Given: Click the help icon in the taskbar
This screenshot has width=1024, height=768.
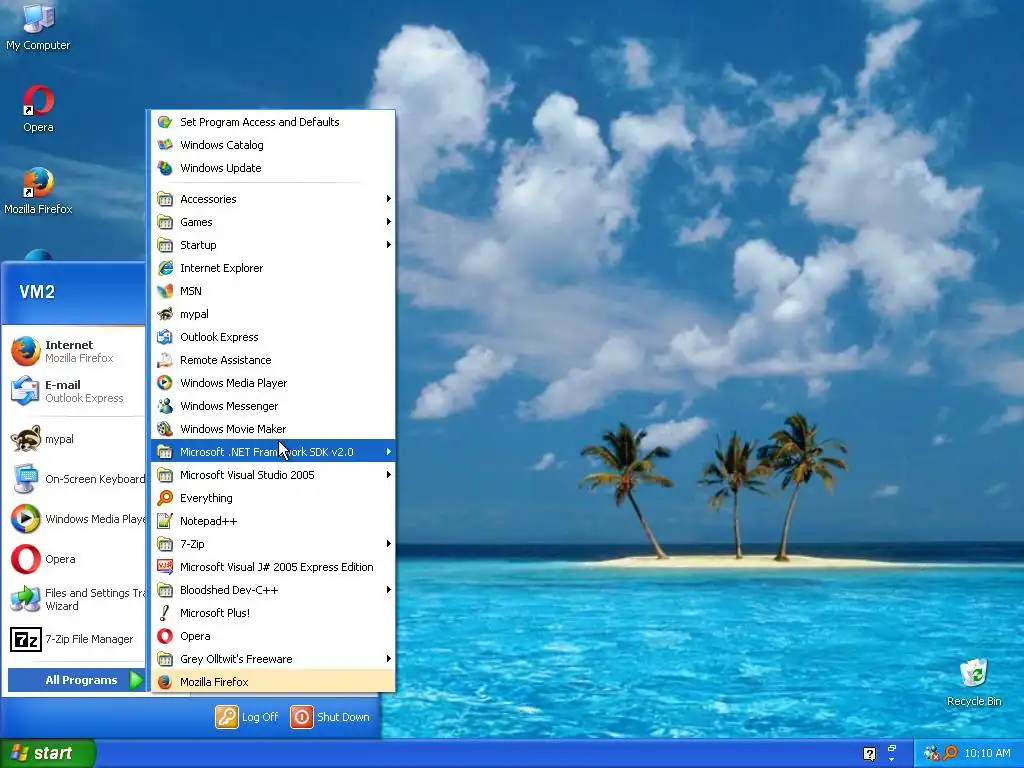Looking at the screenshot, I should 869,754.
